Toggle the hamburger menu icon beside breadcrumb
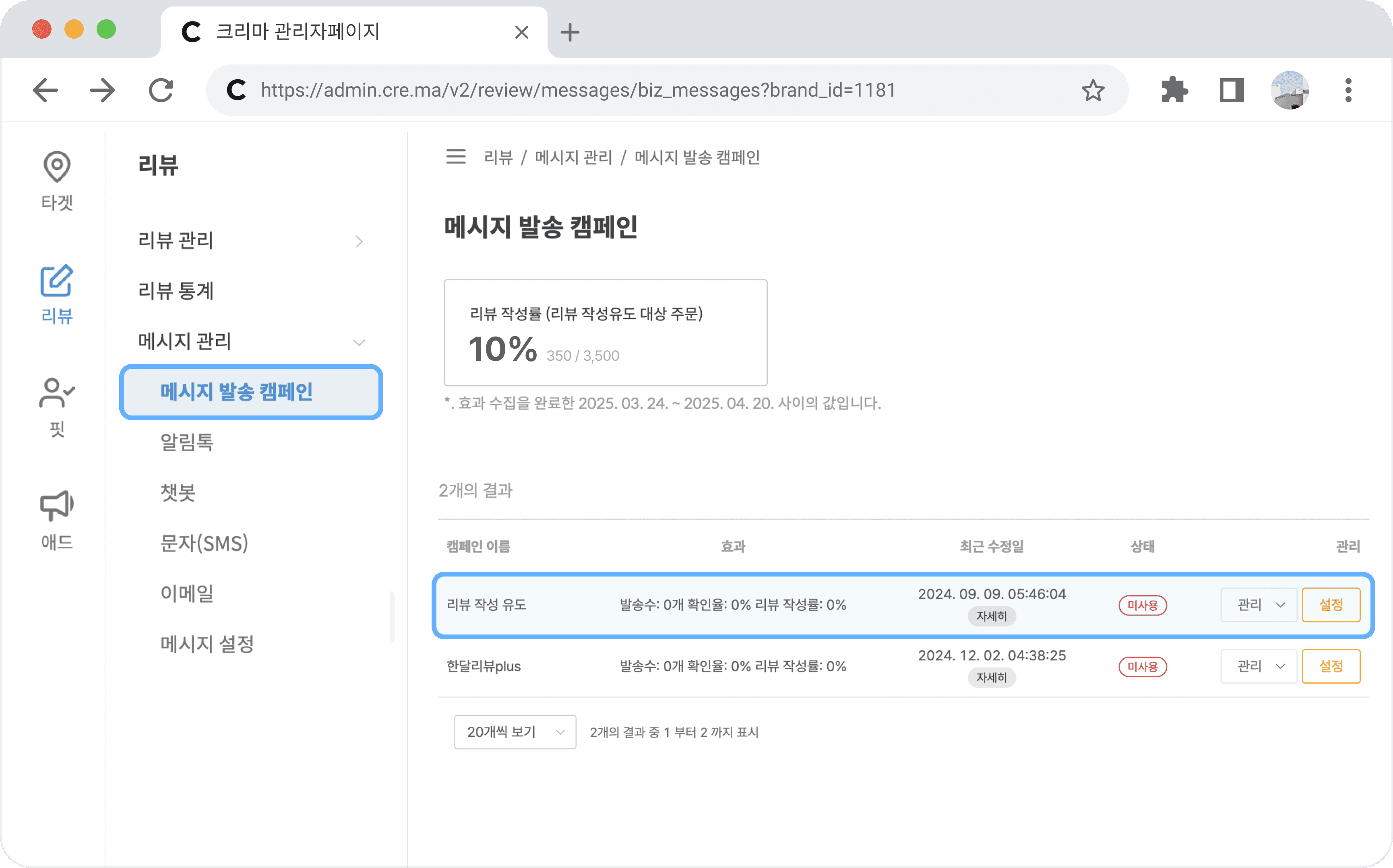Image resolution: width=1393 pixels, height=868 pixels. point(456,157)
